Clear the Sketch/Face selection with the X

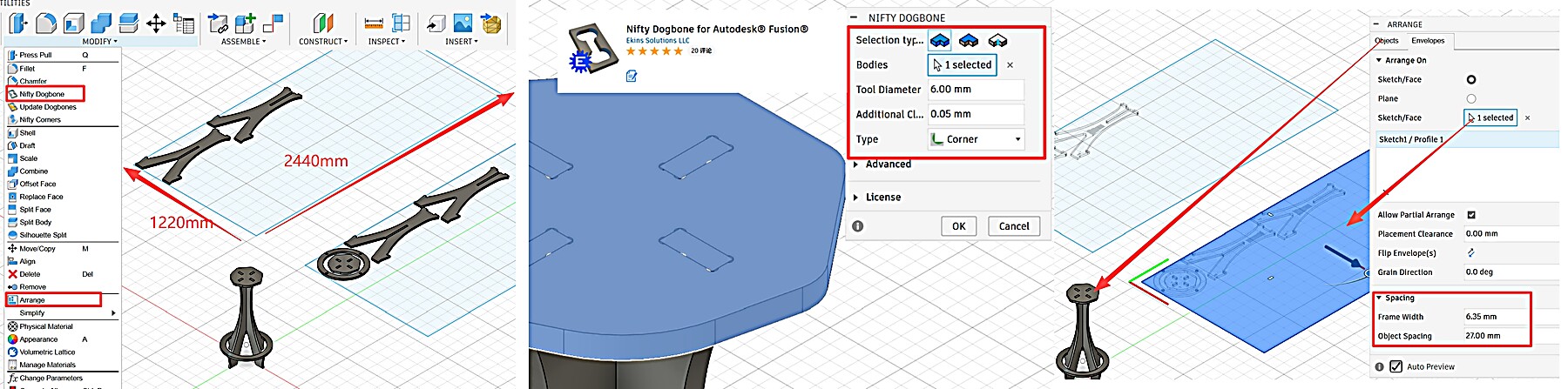[x=1527, y=117]
